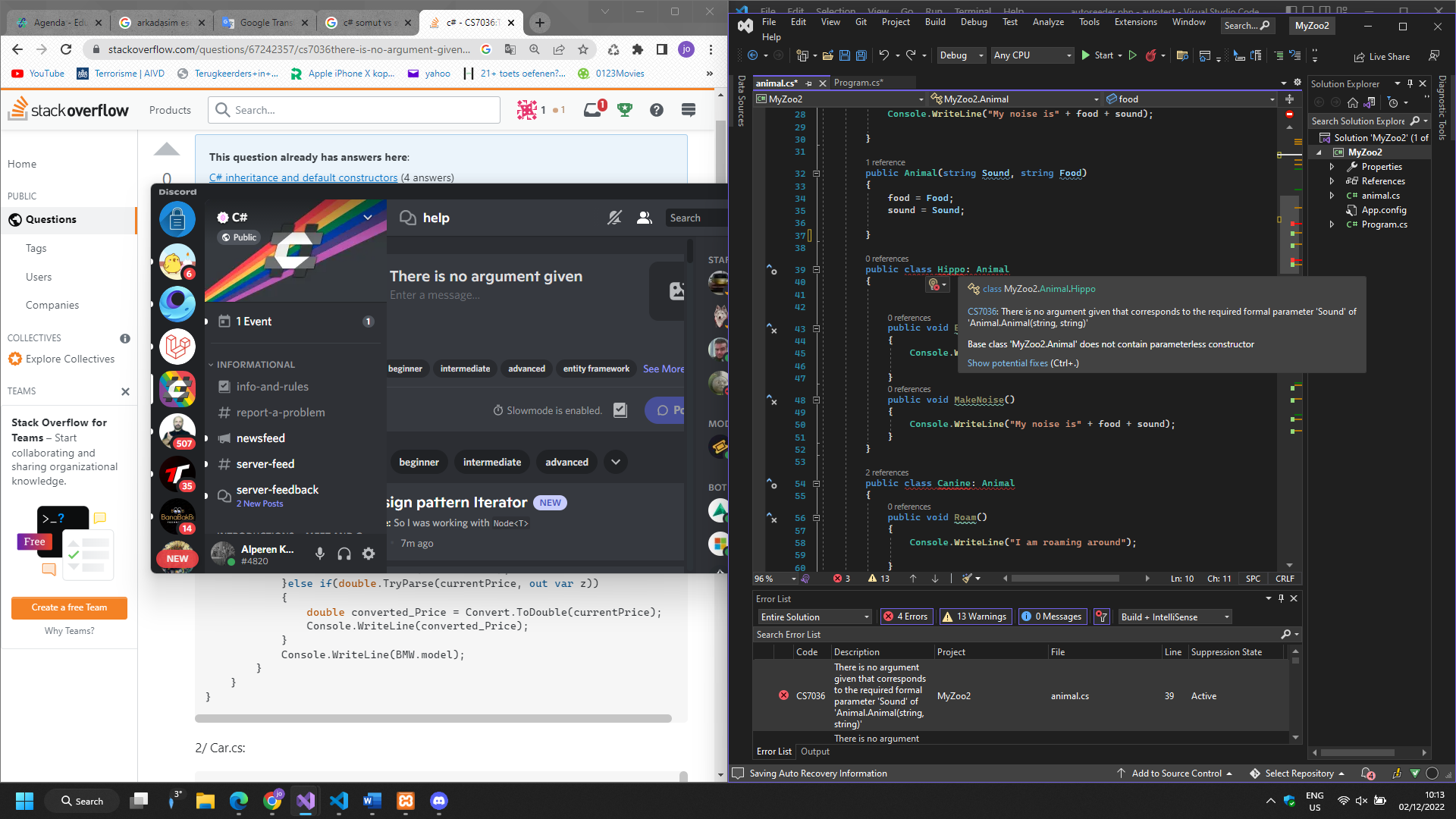Click the Save All icon in toolbar
The height and width of the screenshot is (819, 1456).
tap(861, 55)
